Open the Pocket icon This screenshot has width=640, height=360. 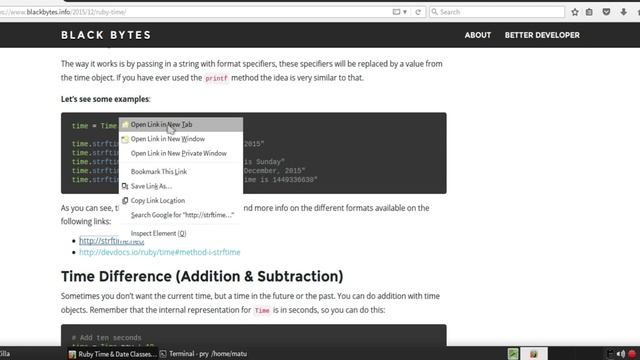pos(607,12)
